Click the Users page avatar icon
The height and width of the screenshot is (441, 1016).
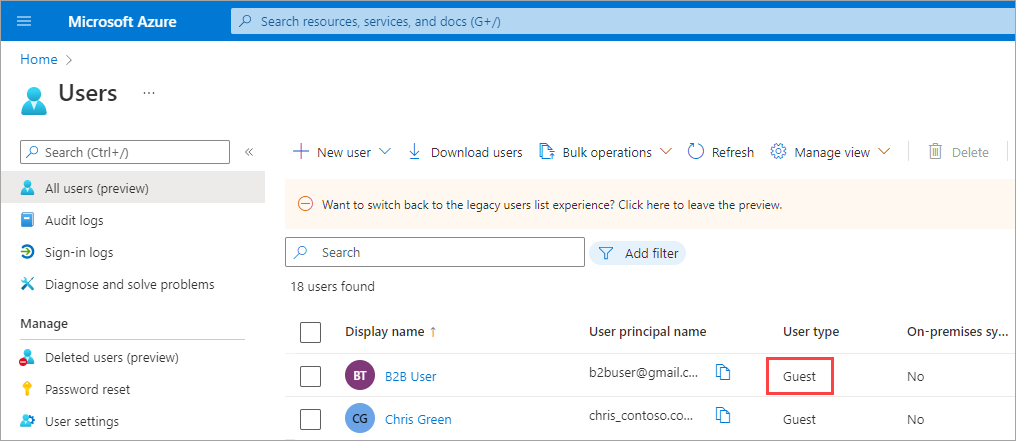tap(34, 100)
